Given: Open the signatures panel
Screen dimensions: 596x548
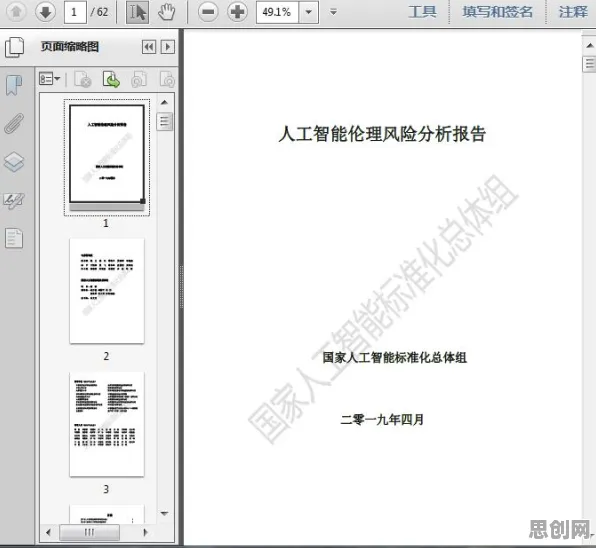Looking at the screenshot, I should pos(14,200).
